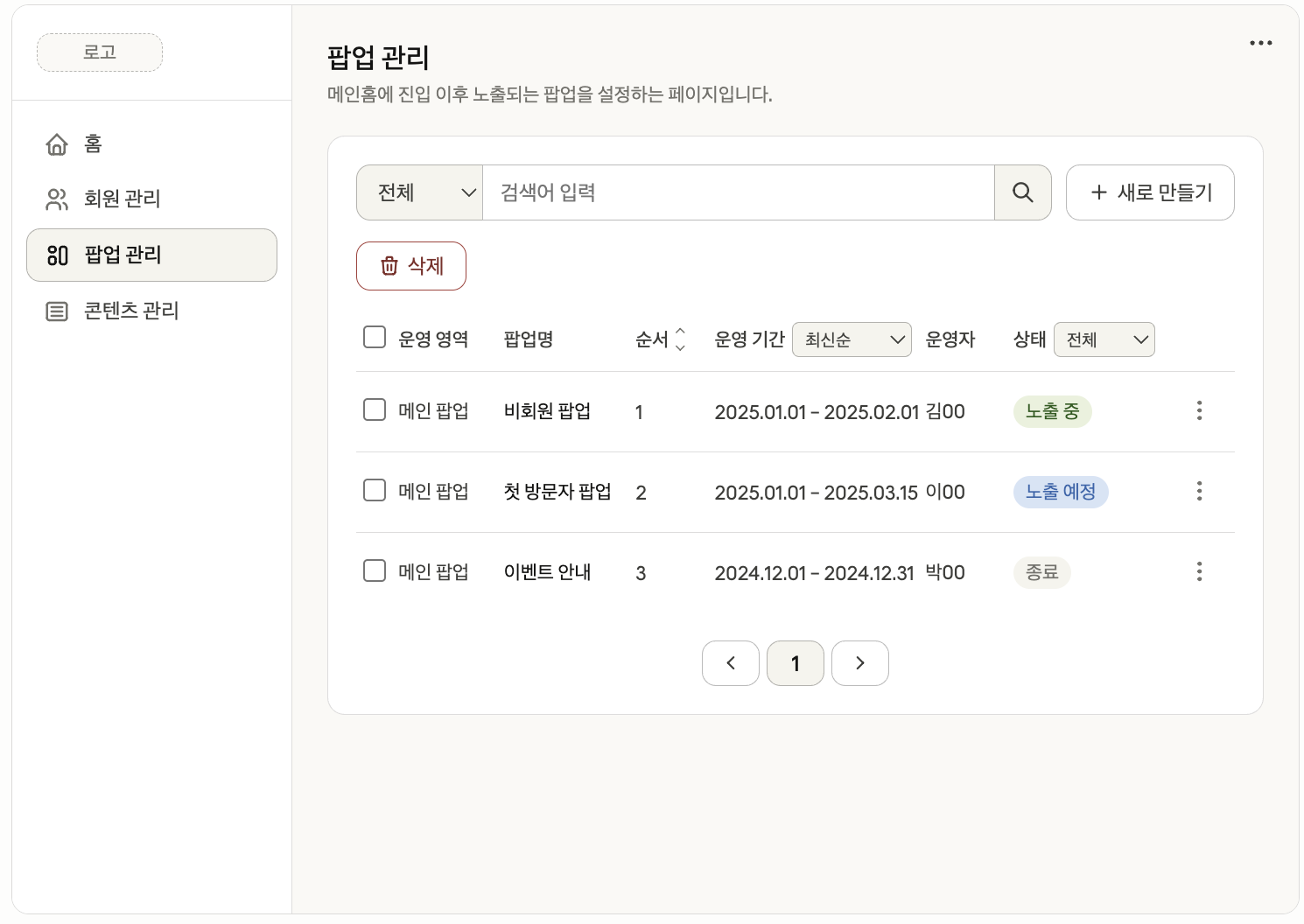This screenshot has height=924, width=1304.
Task: Click period 2025.01.01 – 2025.02.01
Action: 817,412
